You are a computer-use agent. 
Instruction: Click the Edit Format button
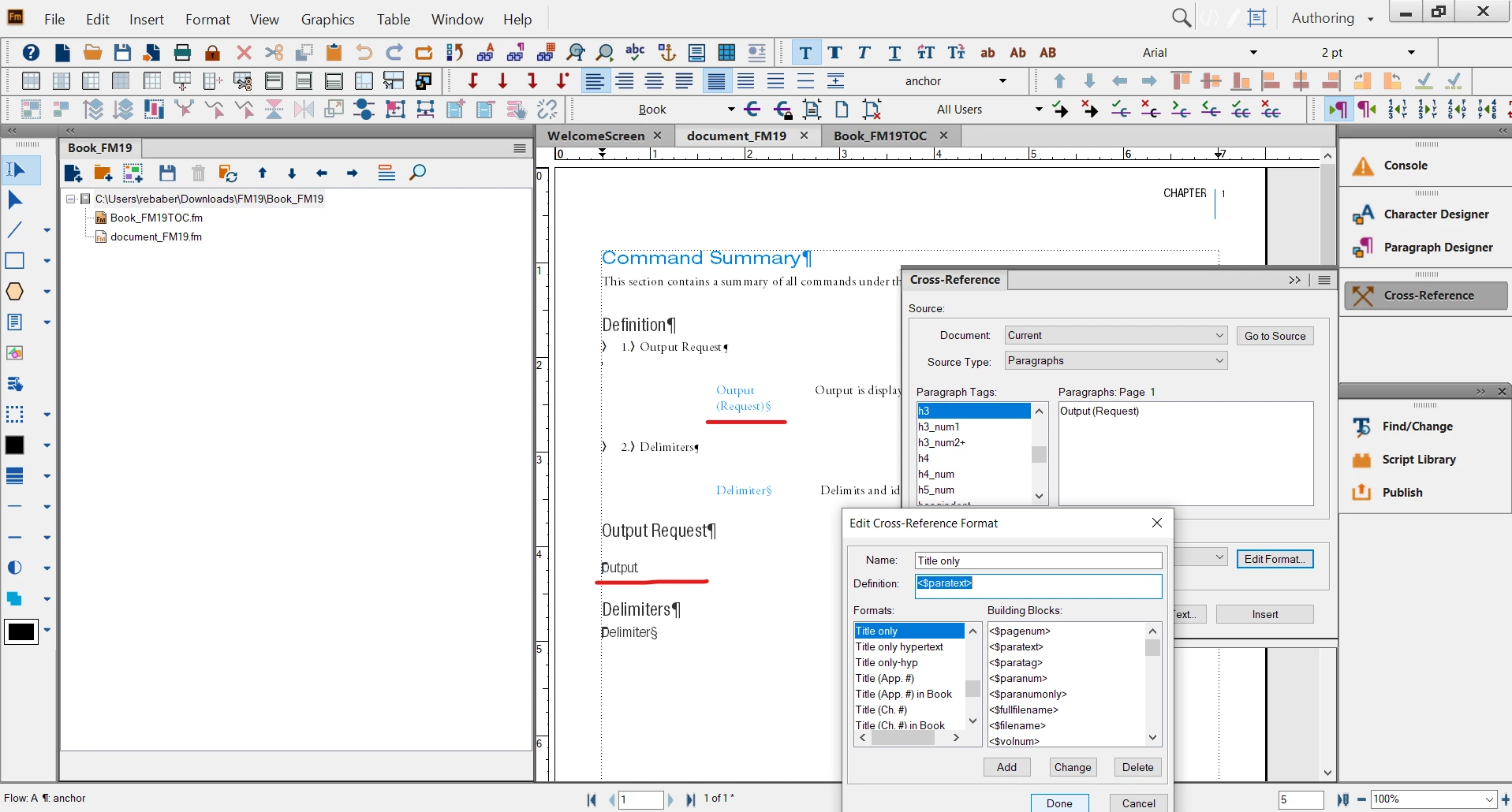(x=1275, y=560)
